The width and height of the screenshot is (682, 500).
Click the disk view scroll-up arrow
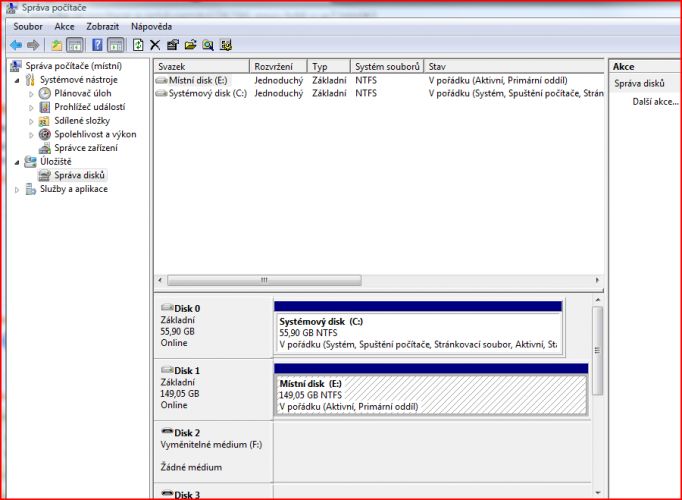click(x=598, y=300)
